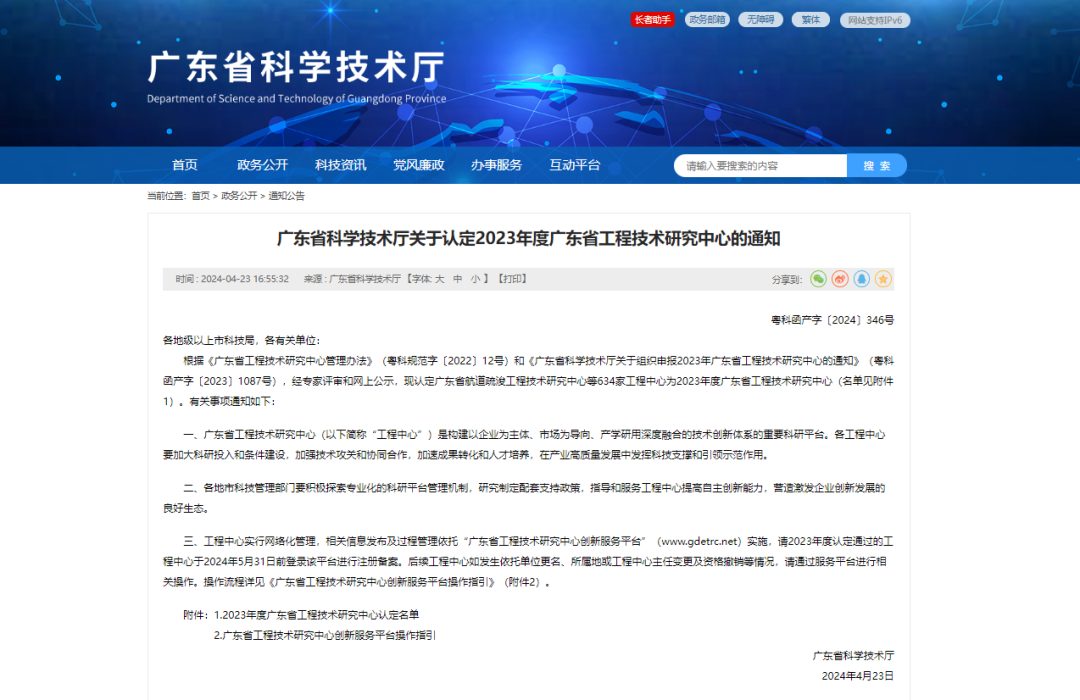The image size is (1080, 700).
Task: Open the 互动平台 navigation section
Action: 573,165
